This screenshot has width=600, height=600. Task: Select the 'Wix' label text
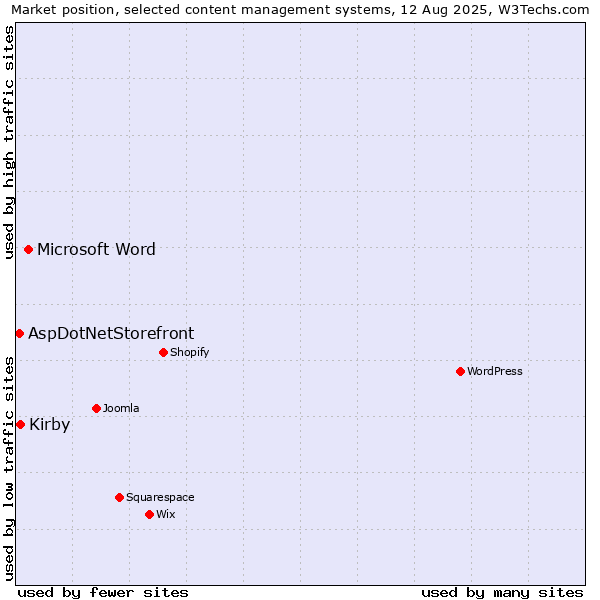(x=166, y=514)
